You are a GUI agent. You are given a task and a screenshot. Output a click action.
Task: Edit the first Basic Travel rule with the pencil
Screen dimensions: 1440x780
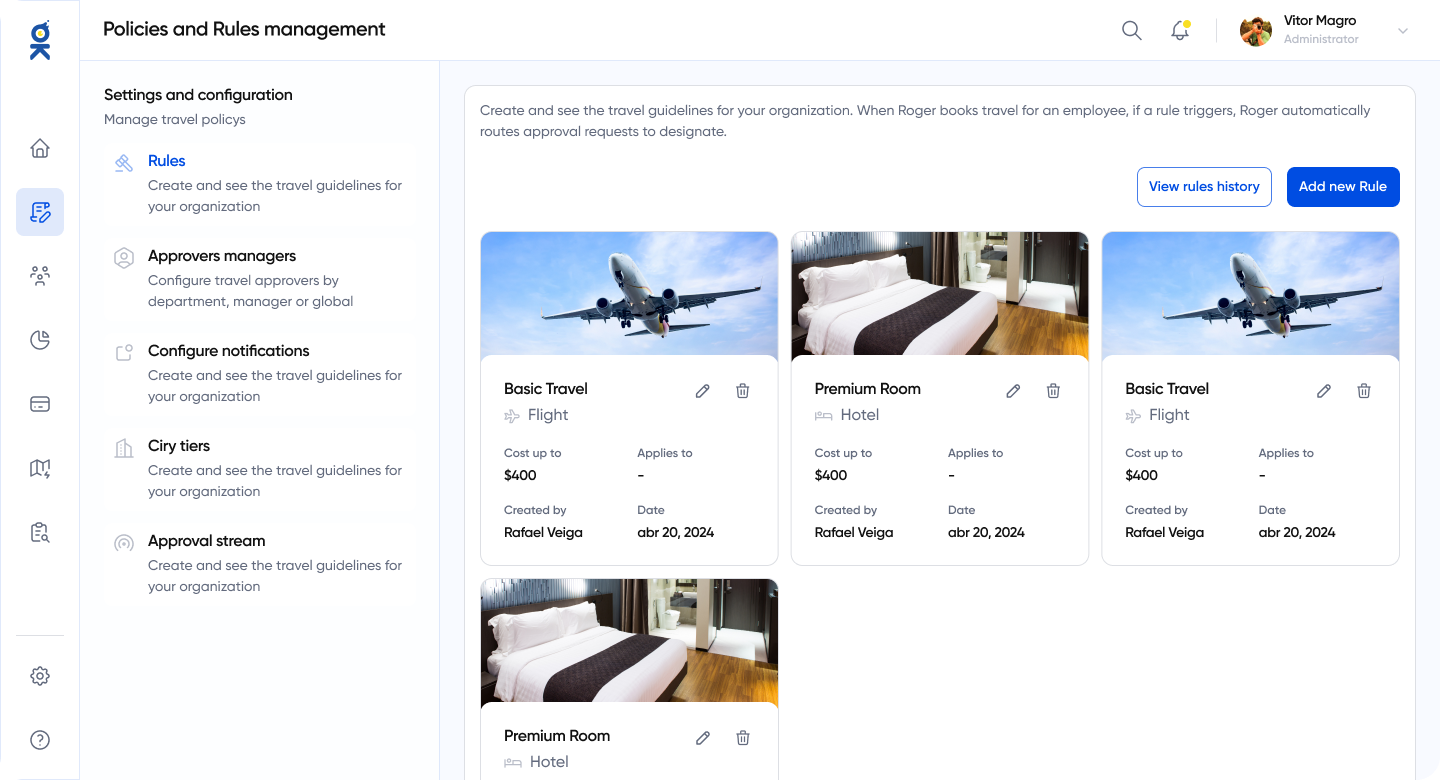pyautogui.click(x=702, y=391)
